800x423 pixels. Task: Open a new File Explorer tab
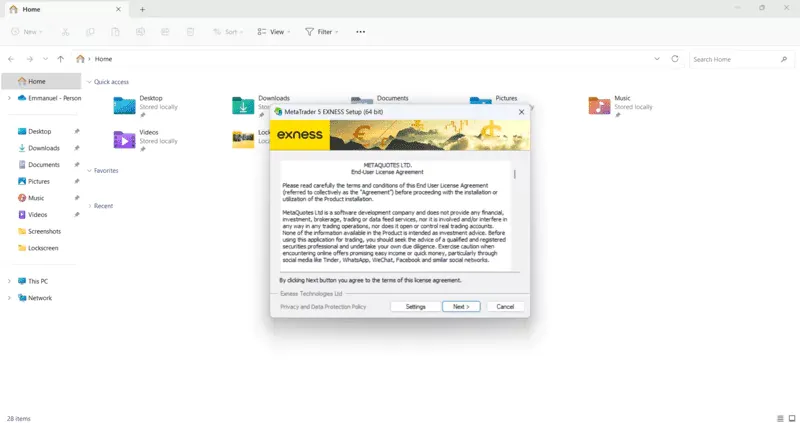pyautogui.click(x=142, y=9)
